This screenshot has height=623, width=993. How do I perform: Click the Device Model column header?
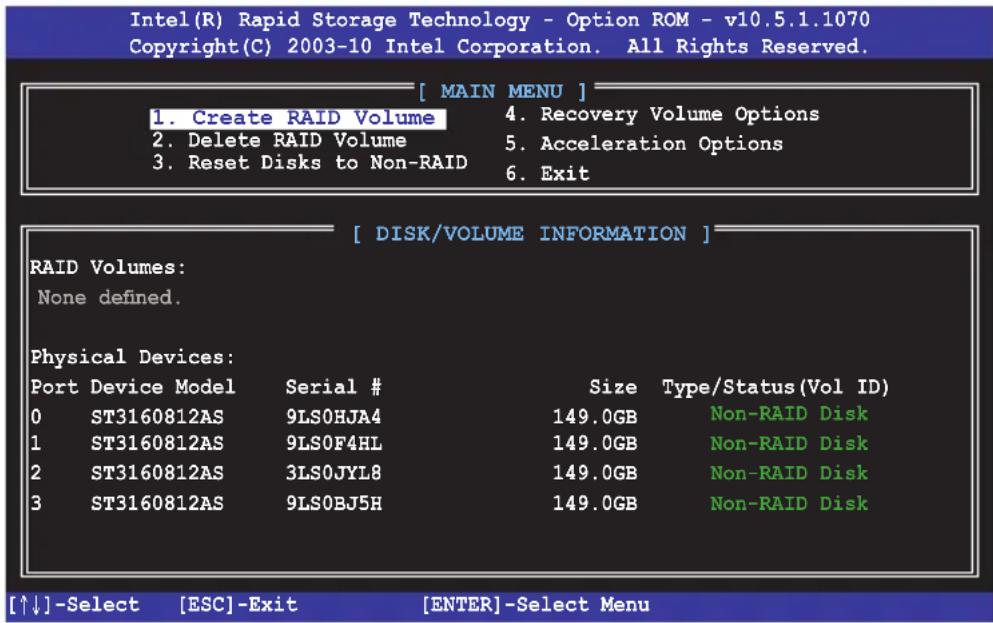163,387
